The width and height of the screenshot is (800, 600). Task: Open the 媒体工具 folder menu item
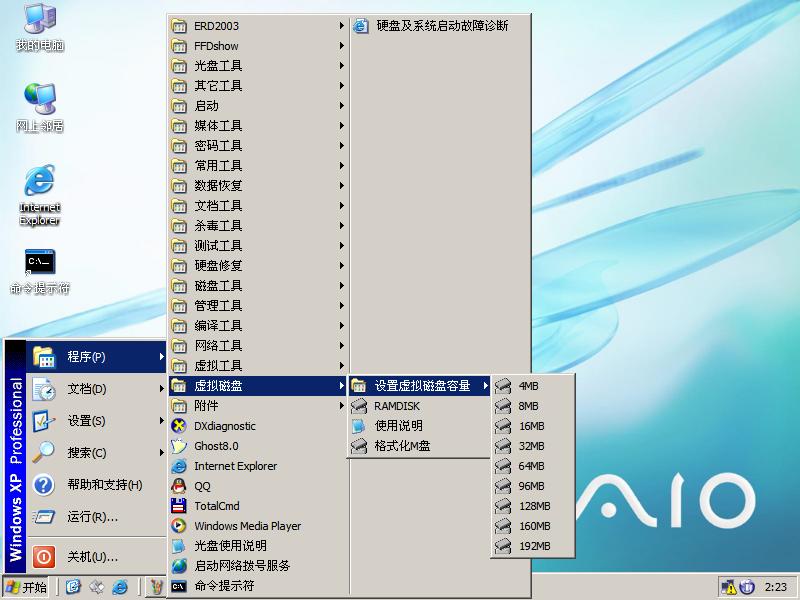click(x=259, y=126)
